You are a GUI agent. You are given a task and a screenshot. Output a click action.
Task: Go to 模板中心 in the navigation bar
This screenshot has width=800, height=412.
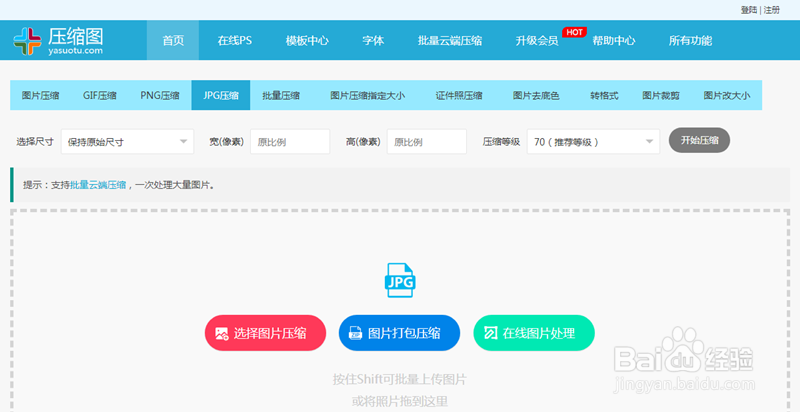307,41
